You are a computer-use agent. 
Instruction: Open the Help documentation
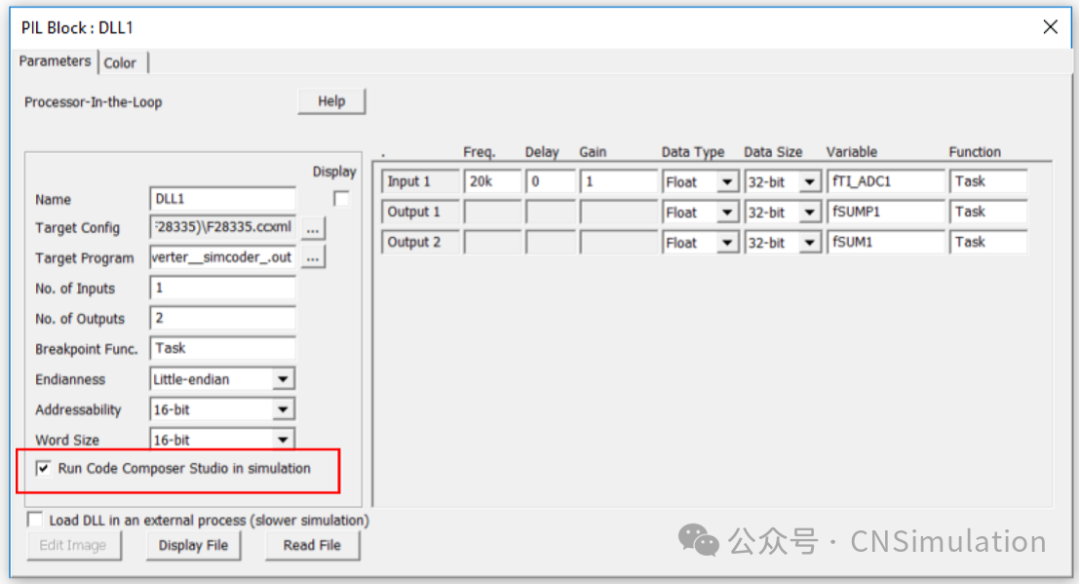pyautogui.click(x=331, y=101)
